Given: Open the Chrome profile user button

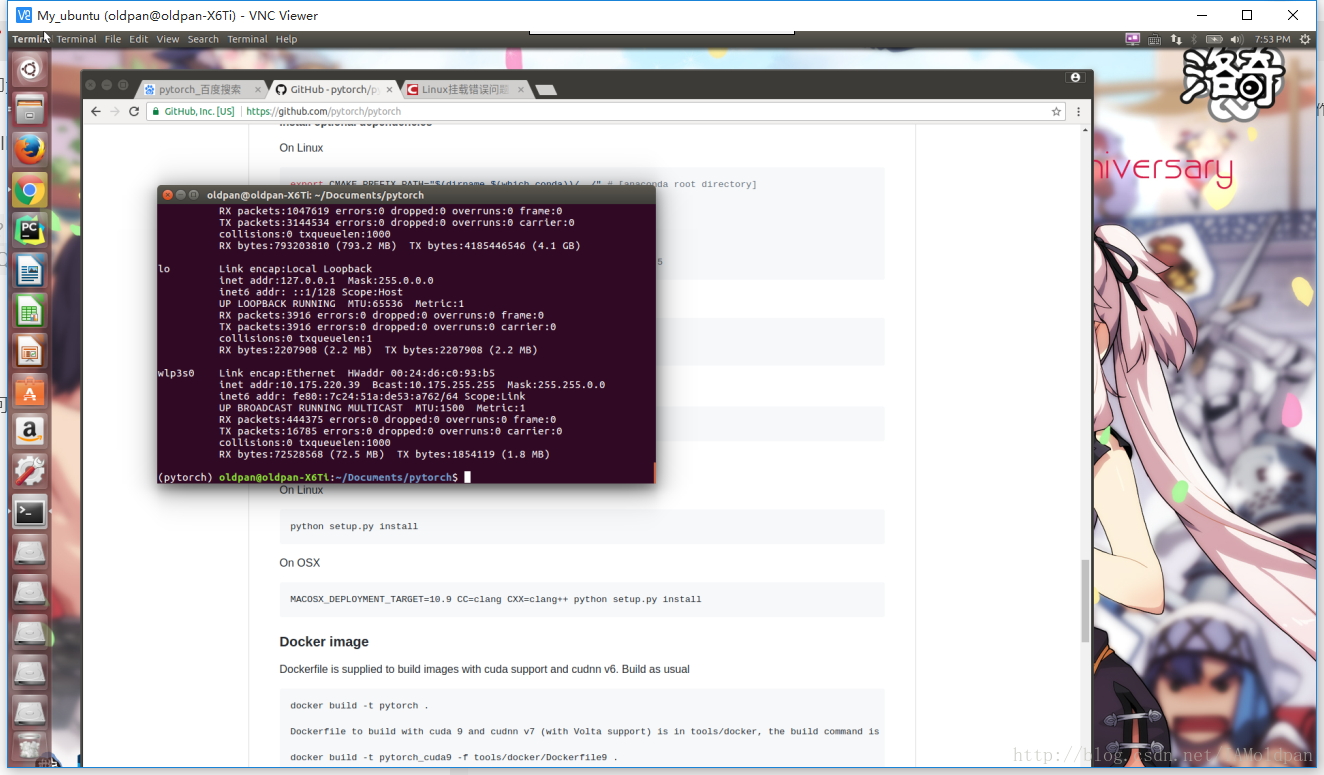Looking at the screenshot, I should pyautogui.click(x=1075, y=77).
